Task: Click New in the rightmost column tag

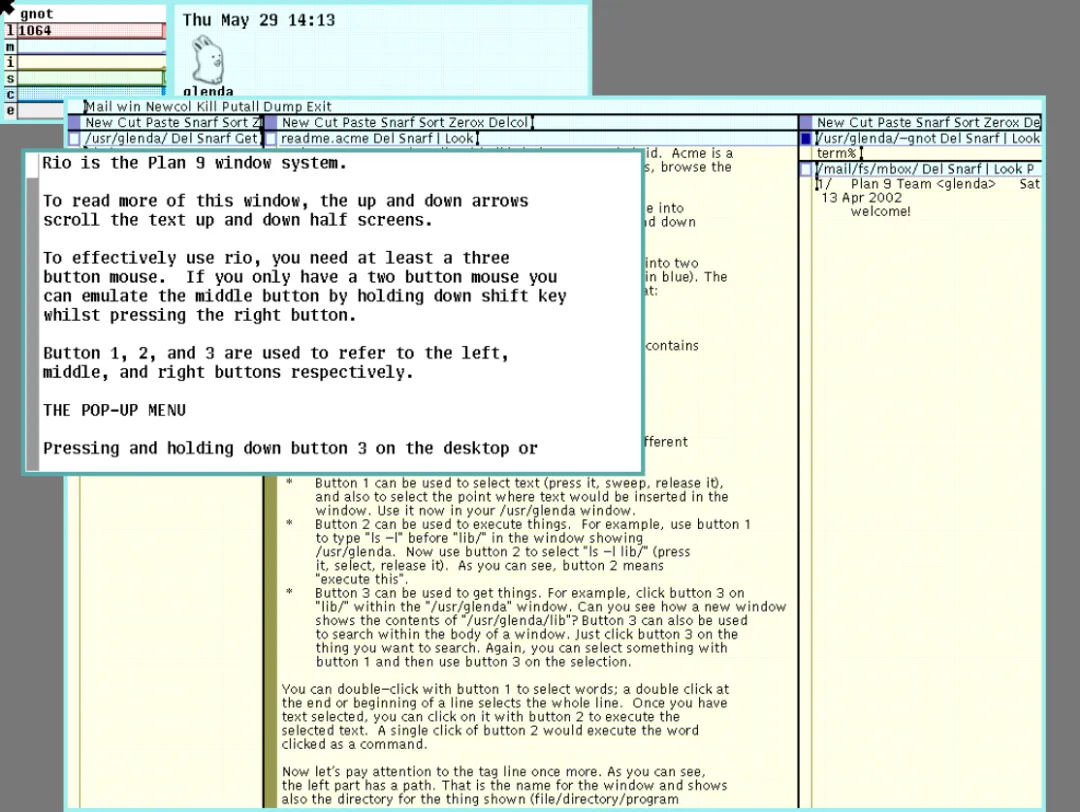Action: point(831,123)
